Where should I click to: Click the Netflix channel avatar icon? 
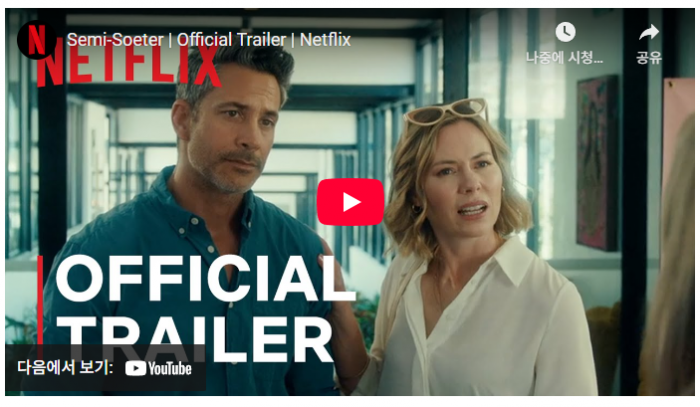(37, 39)
